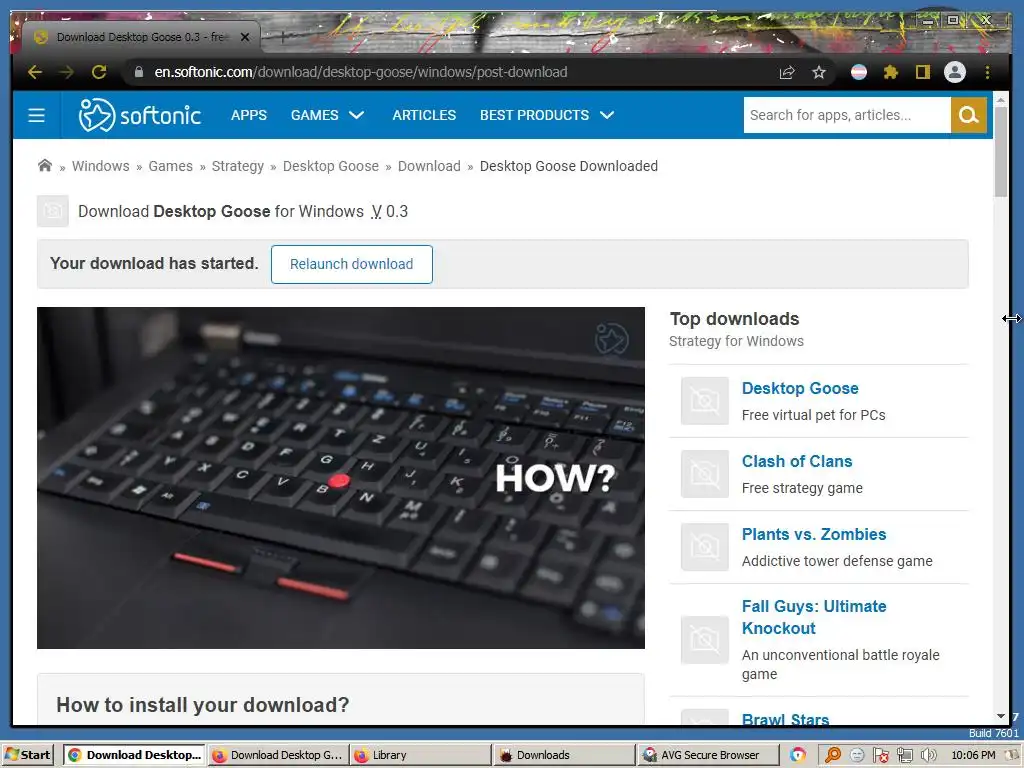Viewport: 1024px width, 768px height.
Task: Reload the page with the refresh icon
Action: 99,72
